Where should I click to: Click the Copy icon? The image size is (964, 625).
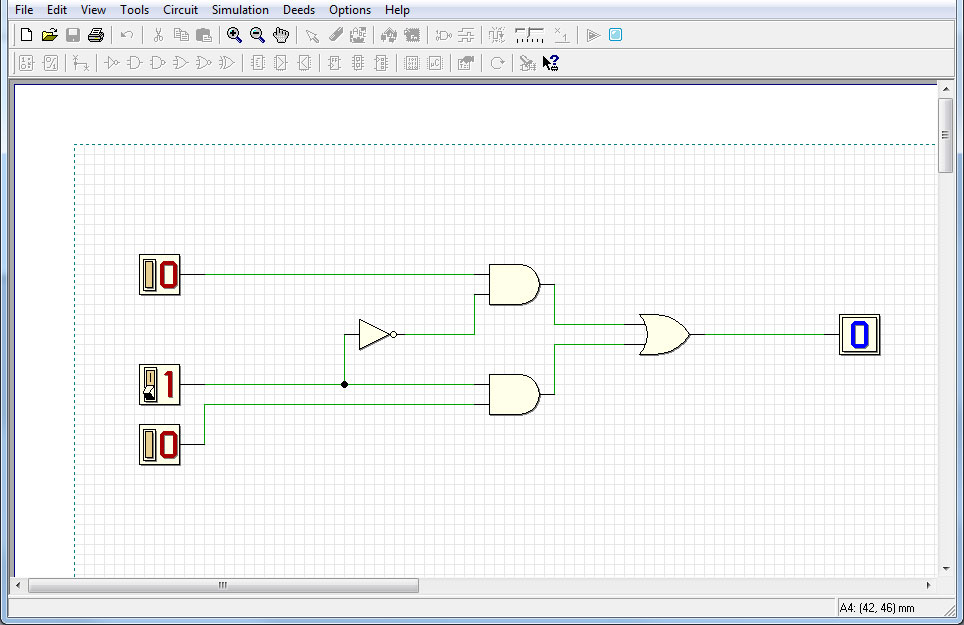181,35
